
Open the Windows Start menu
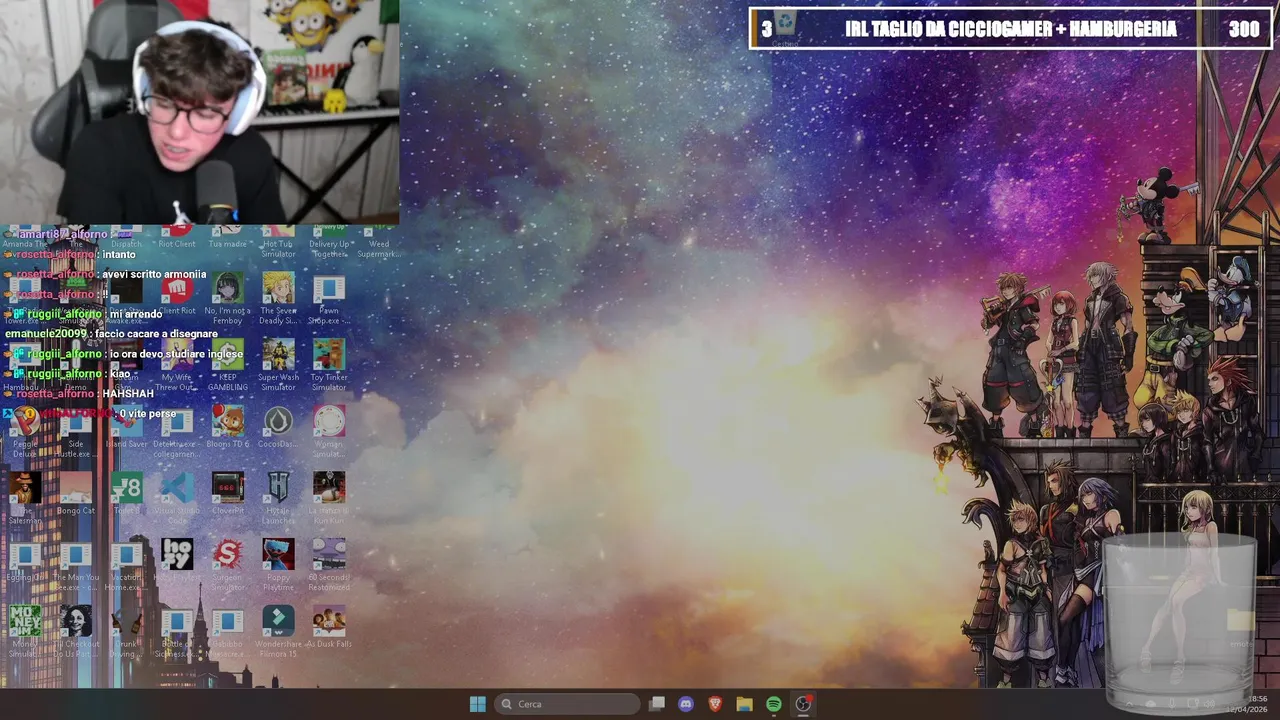477,704
